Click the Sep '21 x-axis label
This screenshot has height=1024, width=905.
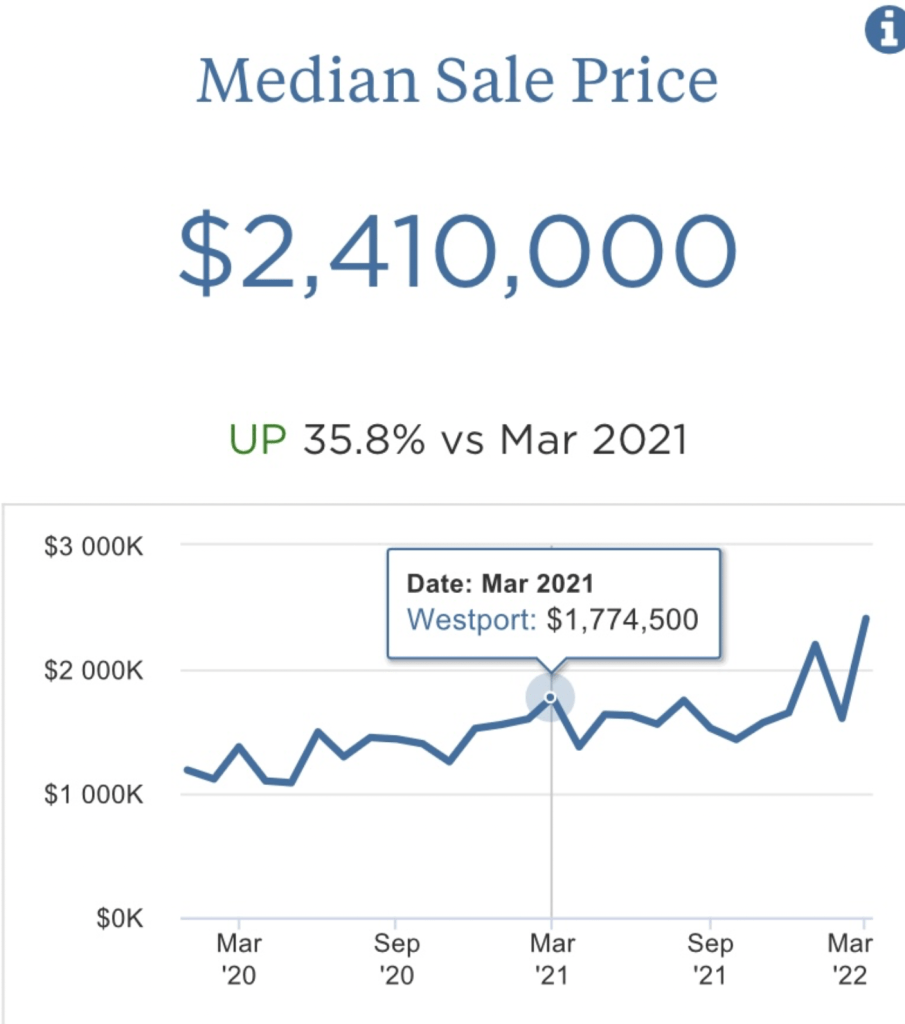(x=709, y=958)
